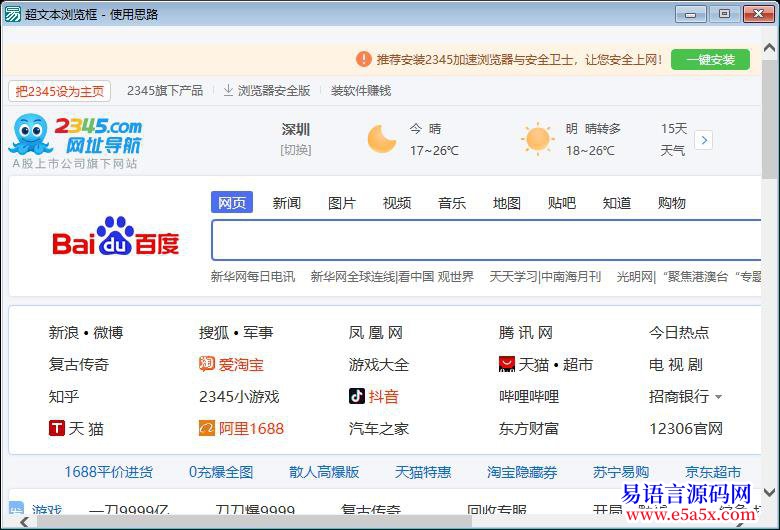Screen dimensions: 780x530
Task: Open 新华网每日电讯 link
Action: [253, 276]
